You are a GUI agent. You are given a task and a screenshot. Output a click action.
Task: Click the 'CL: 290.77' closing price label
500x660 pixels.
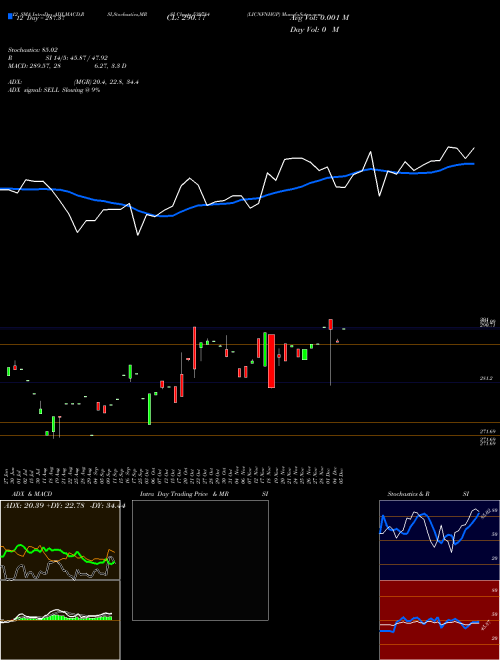point(186,18)
